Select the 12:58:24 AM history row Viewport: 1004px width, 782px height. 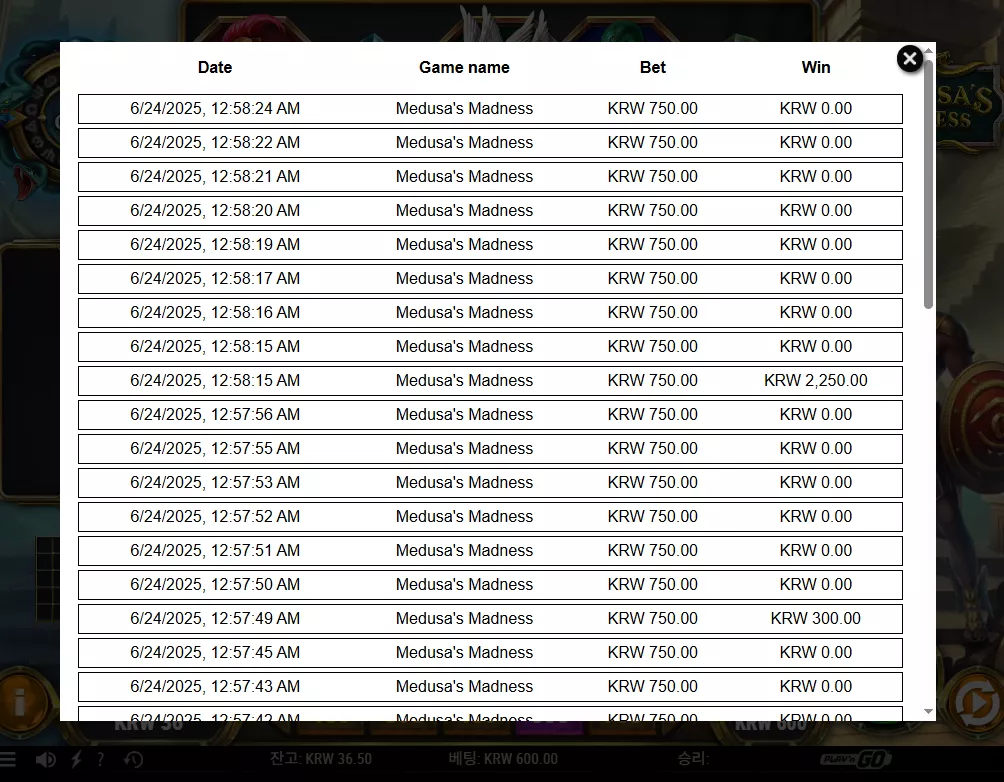(x=490, y=109)
